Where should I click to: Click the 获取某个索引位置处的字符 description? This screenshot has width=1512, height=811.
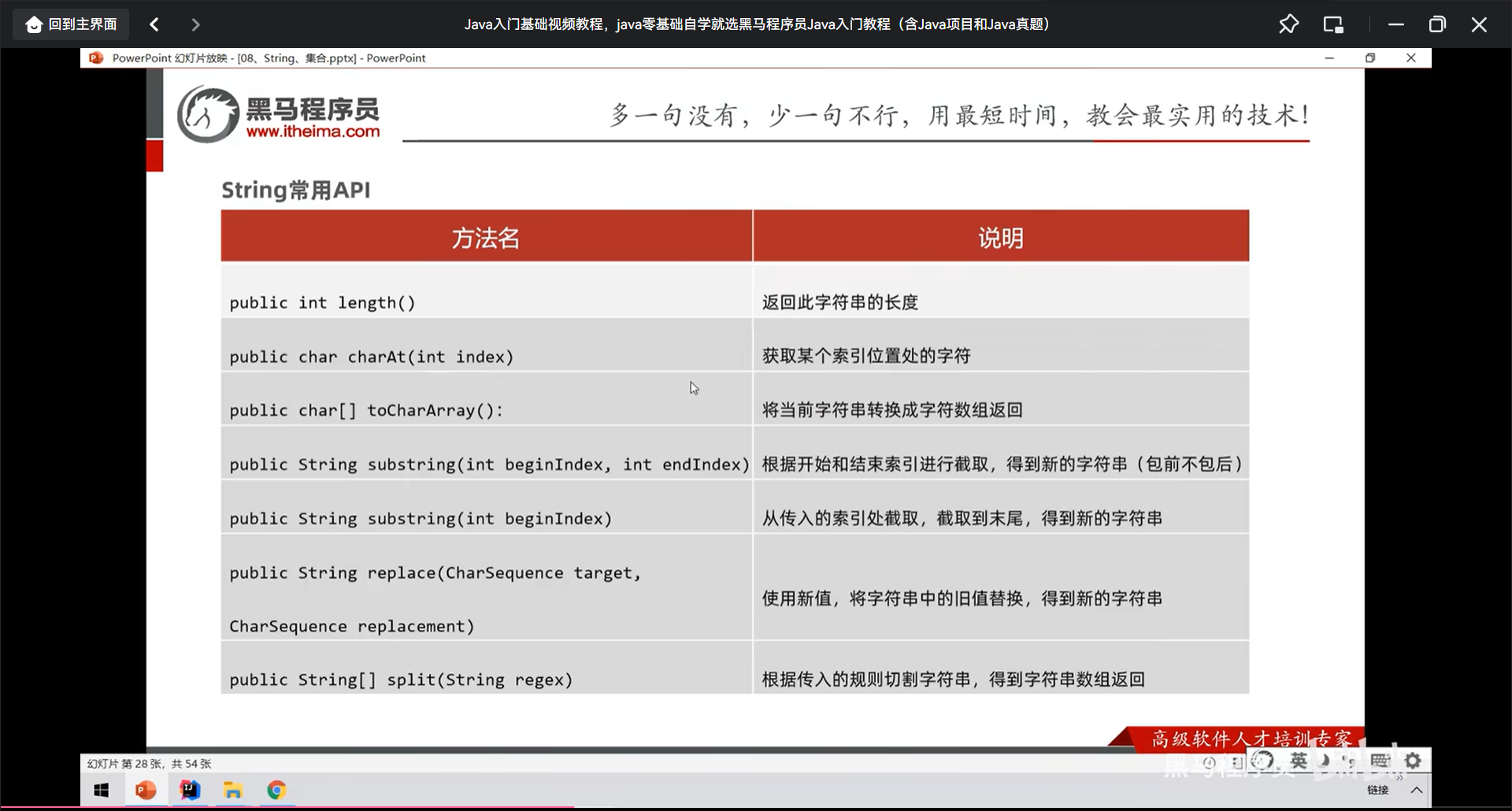[866, 356]
